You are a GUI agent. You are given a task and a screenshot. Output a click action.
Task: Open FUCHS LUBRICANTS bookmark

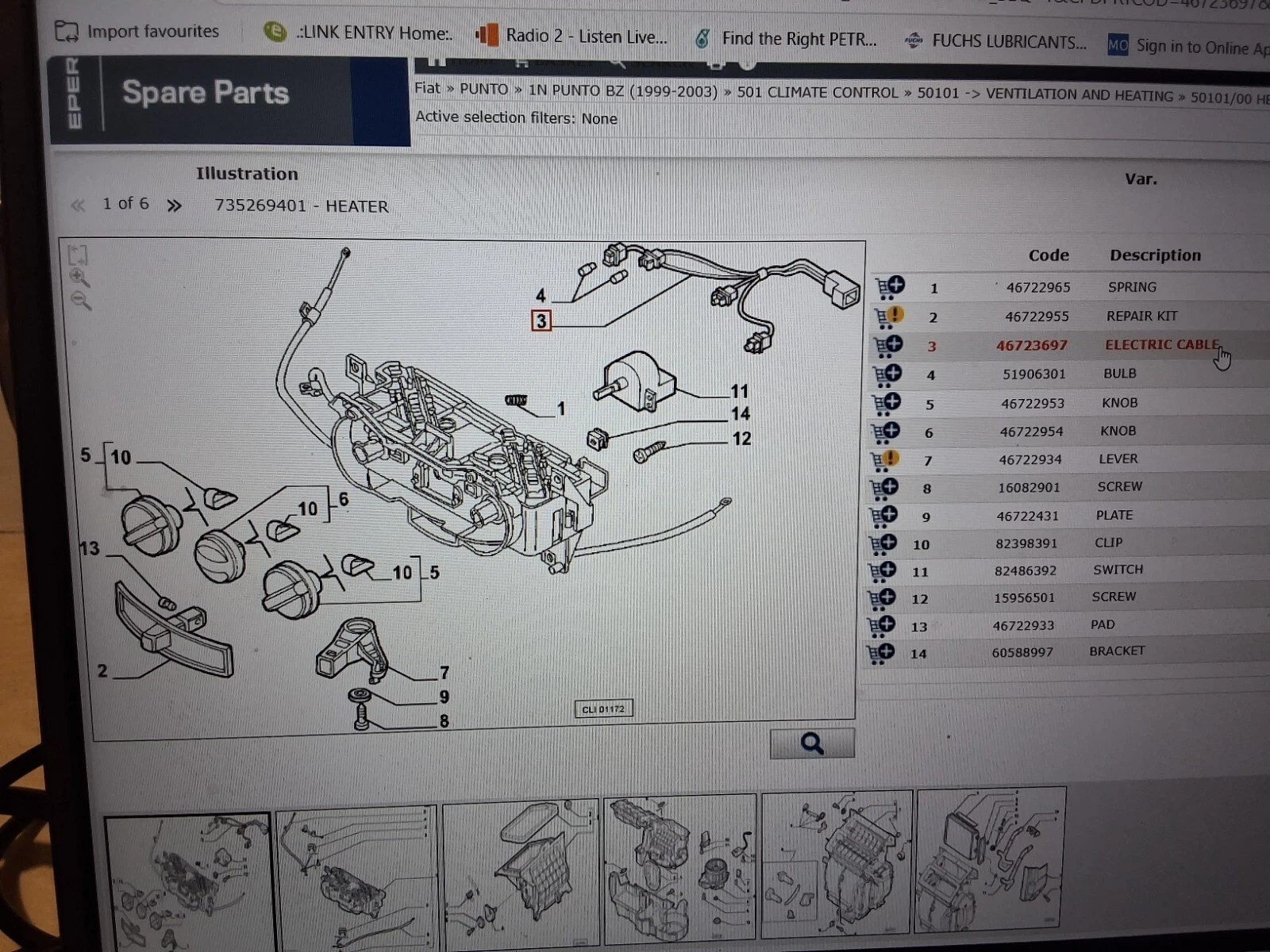pos(996,41)
